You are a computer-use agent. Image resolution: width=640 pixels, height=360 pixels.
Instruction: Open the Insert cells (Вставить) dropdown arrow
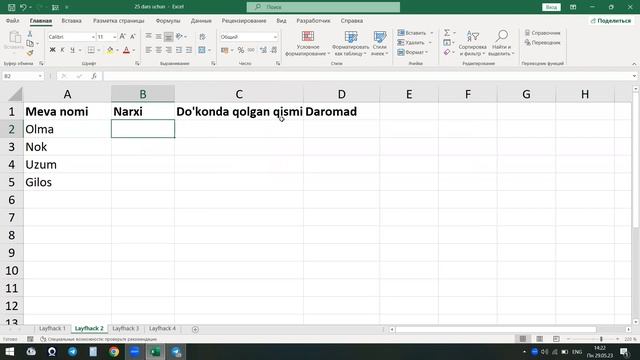point(432,33)
